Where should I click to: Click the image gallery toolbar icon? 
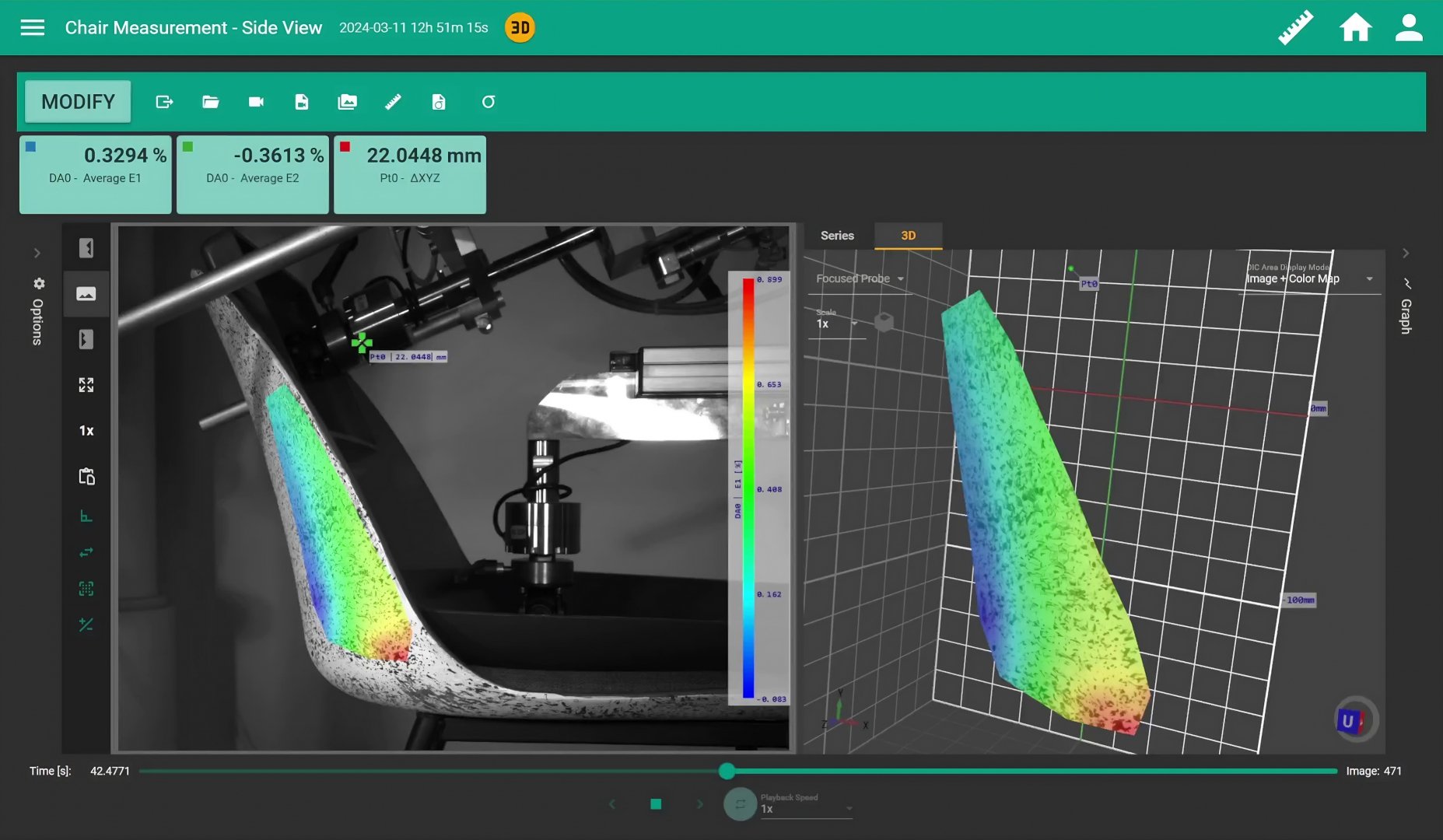coord(347,102)
